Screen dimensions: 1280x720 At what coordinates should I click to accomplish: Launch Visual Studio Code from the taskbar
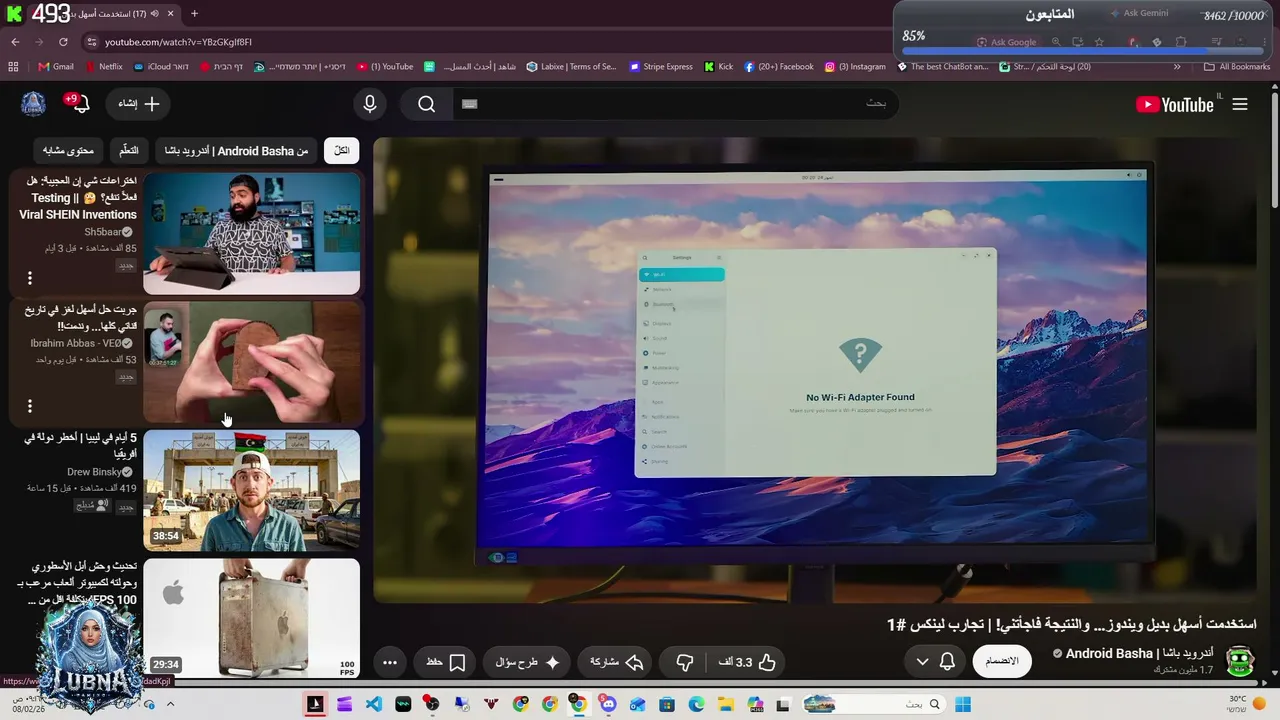tap(374, 705)
